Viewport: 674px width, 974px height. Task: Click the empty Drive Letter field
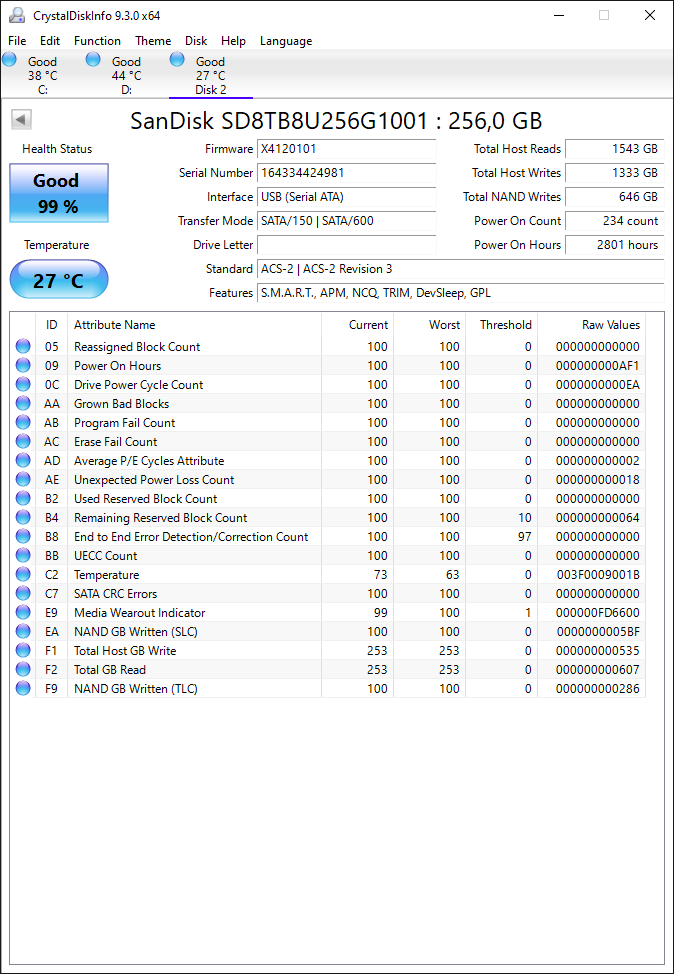click(347, 245)
